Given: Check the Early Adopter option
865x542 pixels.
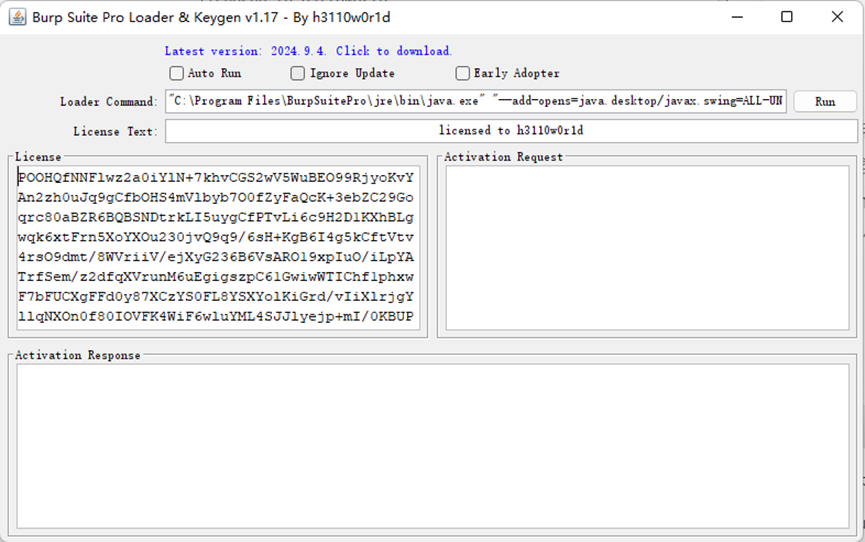Looking at the screenshot, I should point(462,73).
